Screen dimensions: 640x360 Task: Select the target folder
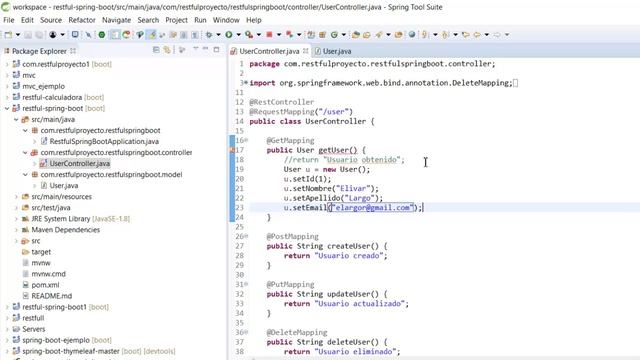pyautogui.click(x=41, y=252)
